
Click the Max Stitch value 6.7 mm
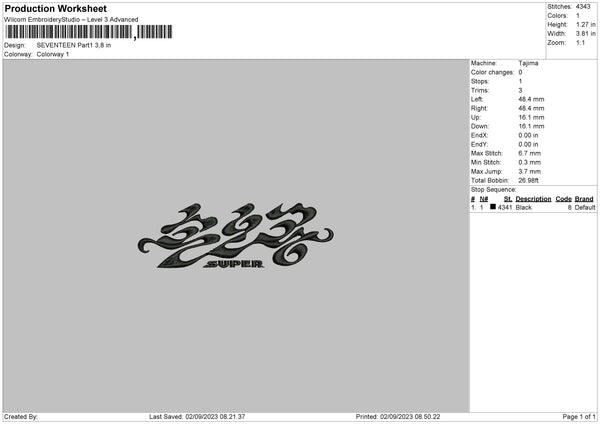530,153
